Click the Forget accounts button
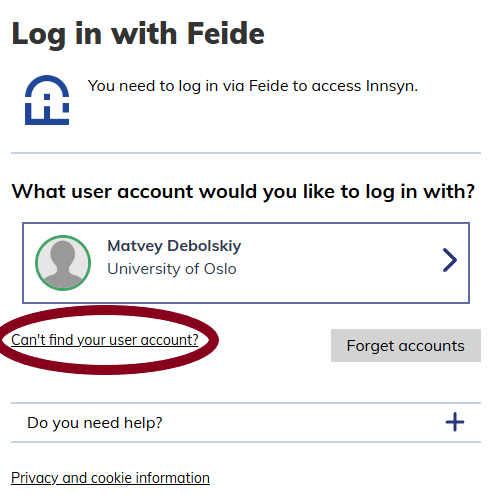The image size is (490, 500). click(x=406, y=345)
